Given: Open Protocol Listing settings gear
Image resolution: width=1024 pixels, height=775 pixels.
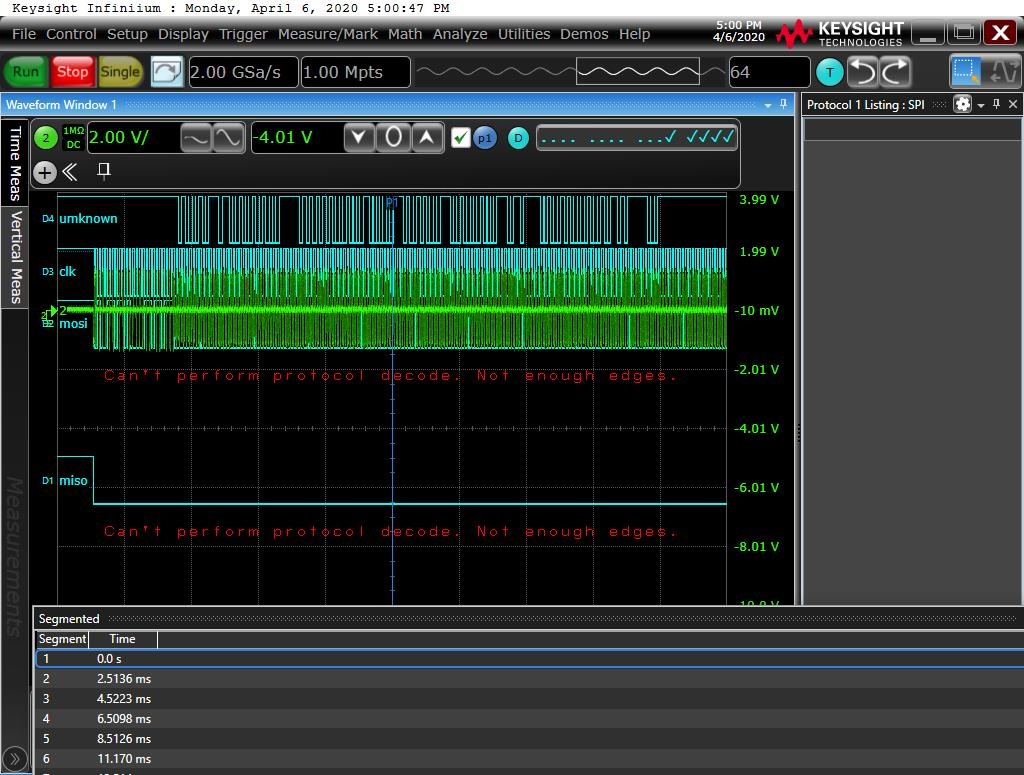Looking at the screenshot, I should 962,104.
